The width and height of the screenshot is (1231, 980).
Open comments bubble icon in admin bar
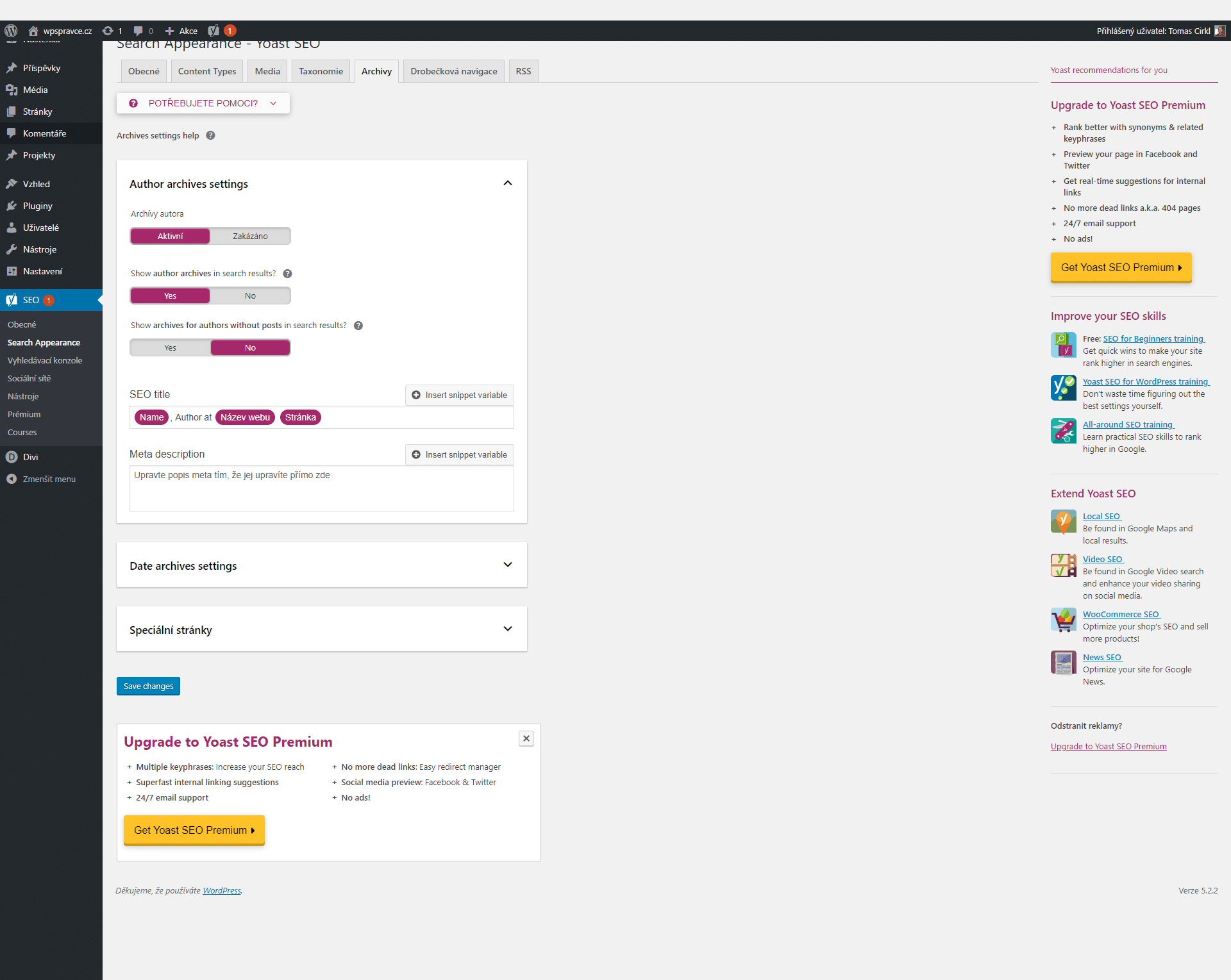point(138,31)
